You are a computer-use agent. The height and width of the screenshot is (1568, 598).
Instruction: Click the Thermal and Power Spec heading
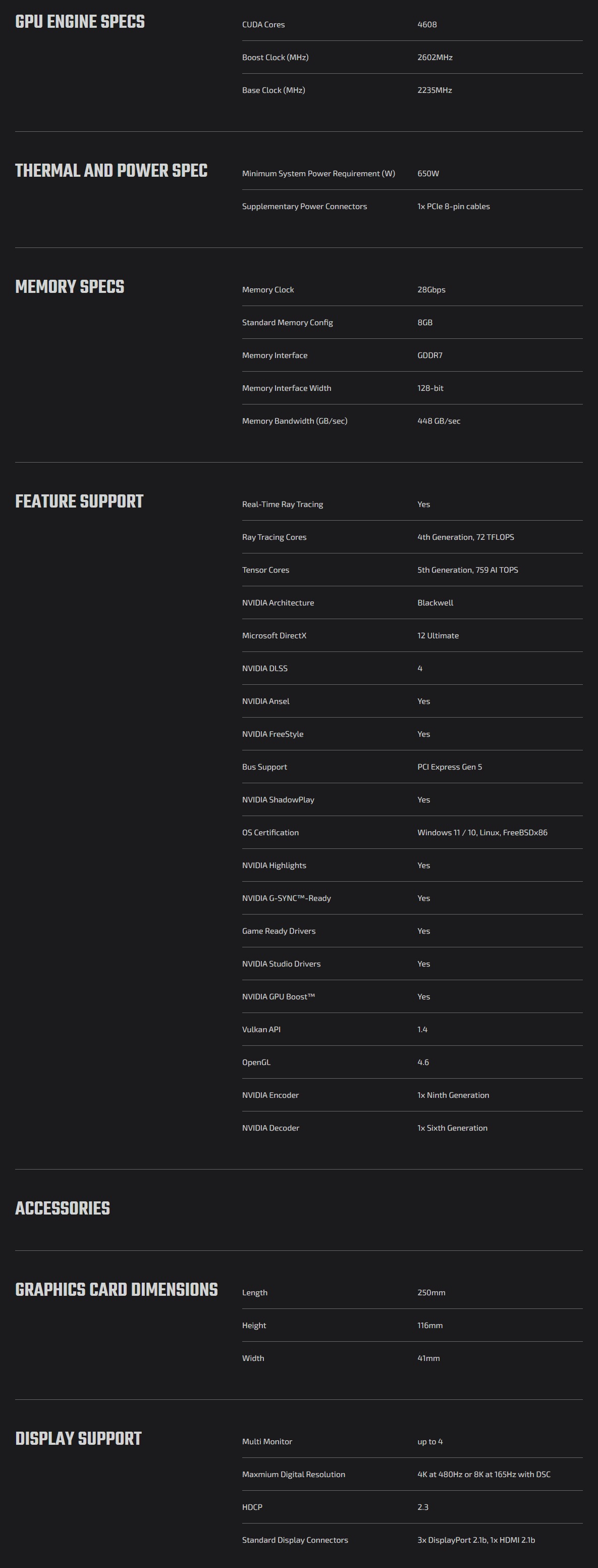(x=112, y=171)
